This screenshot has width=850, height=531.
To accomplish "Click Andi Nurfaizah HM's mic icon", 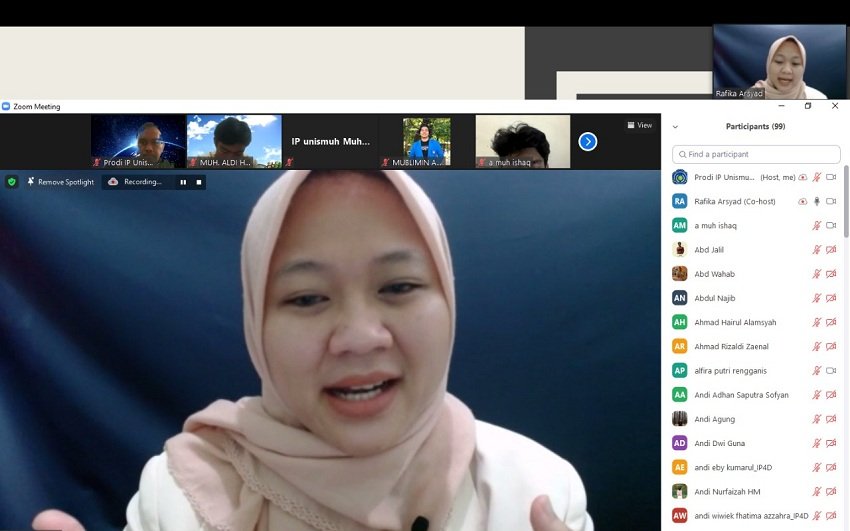I will [817, 491].
